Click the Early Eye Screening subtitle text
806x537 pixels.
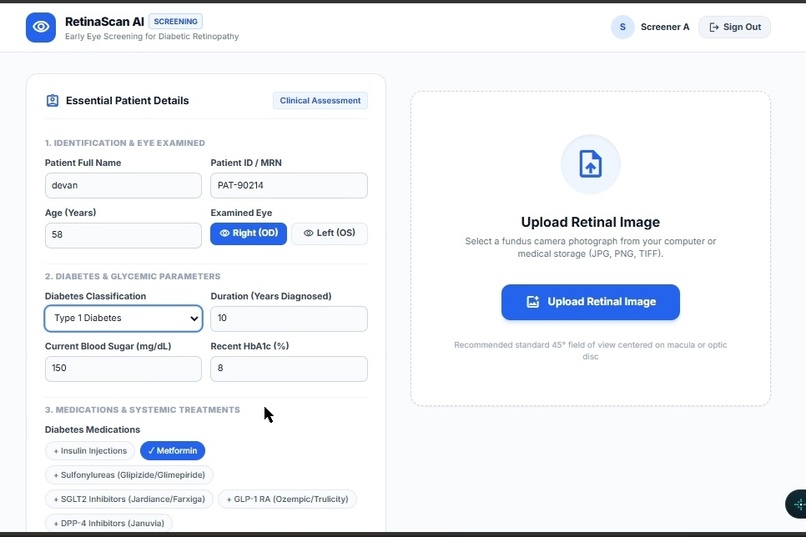[x=152, y=36]
